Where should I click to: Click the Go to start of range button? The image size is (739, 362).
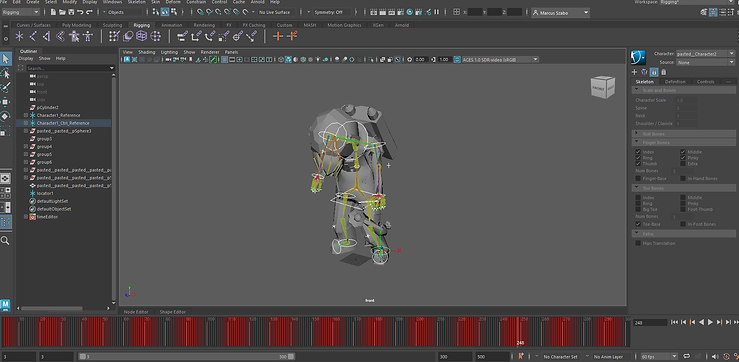674,322
